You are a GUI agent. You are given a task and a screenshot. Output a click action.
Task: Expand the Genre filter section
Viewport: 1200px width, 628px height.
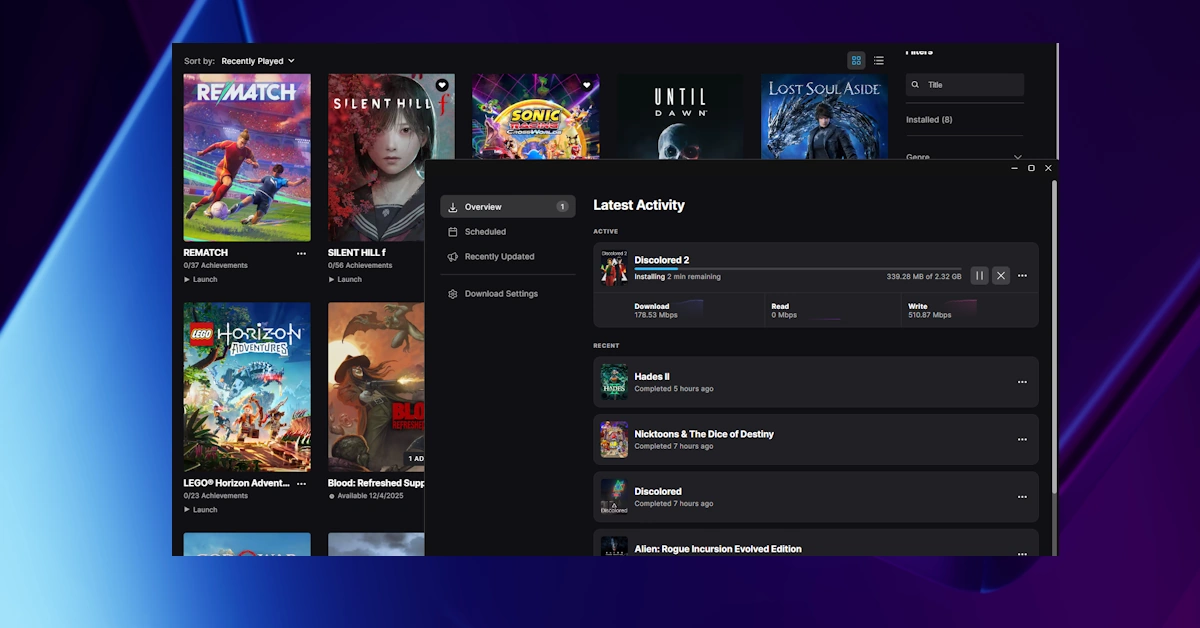pyautogui.click(x=1017, y=157)
